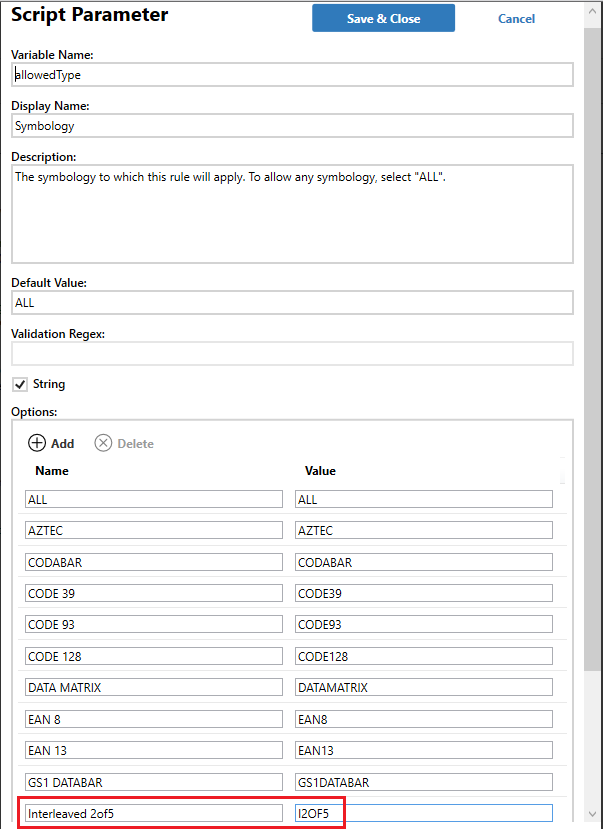Cancel the Script Parameter dialog
This screenshot has height=829, width=603.
pyautogui.click(x=516, y=19)
